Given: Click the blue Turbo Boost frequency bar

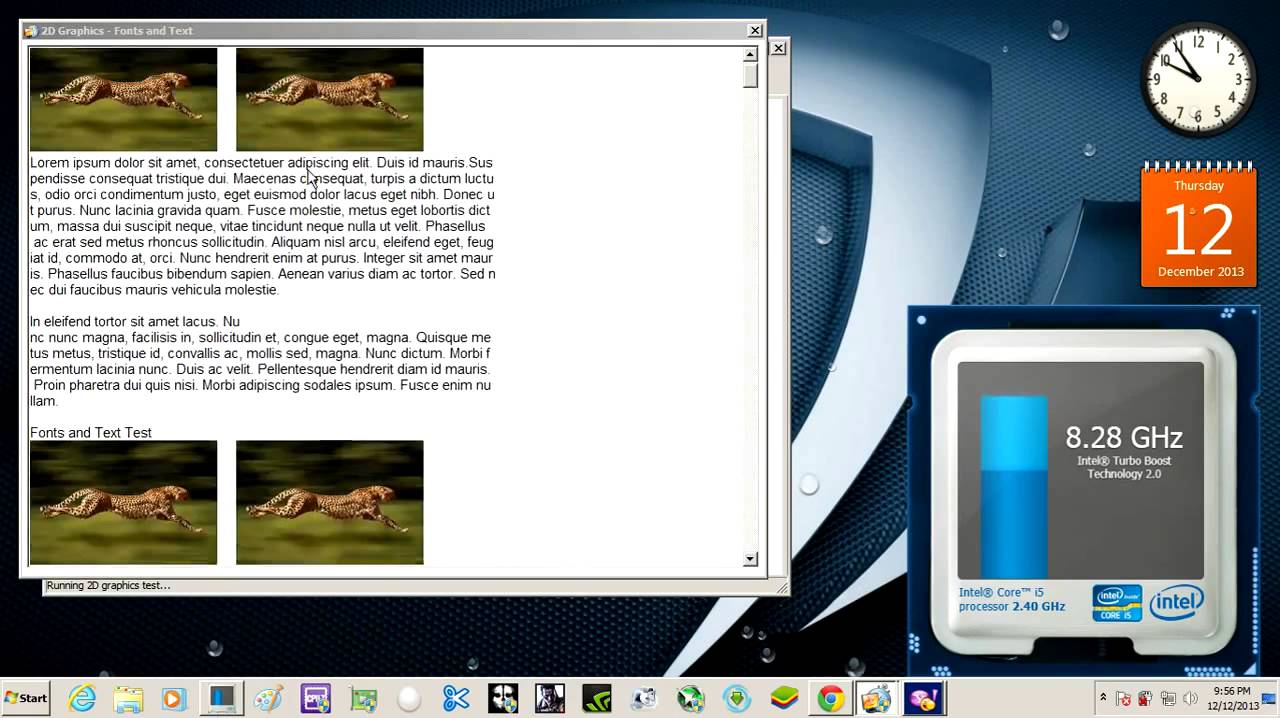Looking at the screenshot, I should [1014, 487].
